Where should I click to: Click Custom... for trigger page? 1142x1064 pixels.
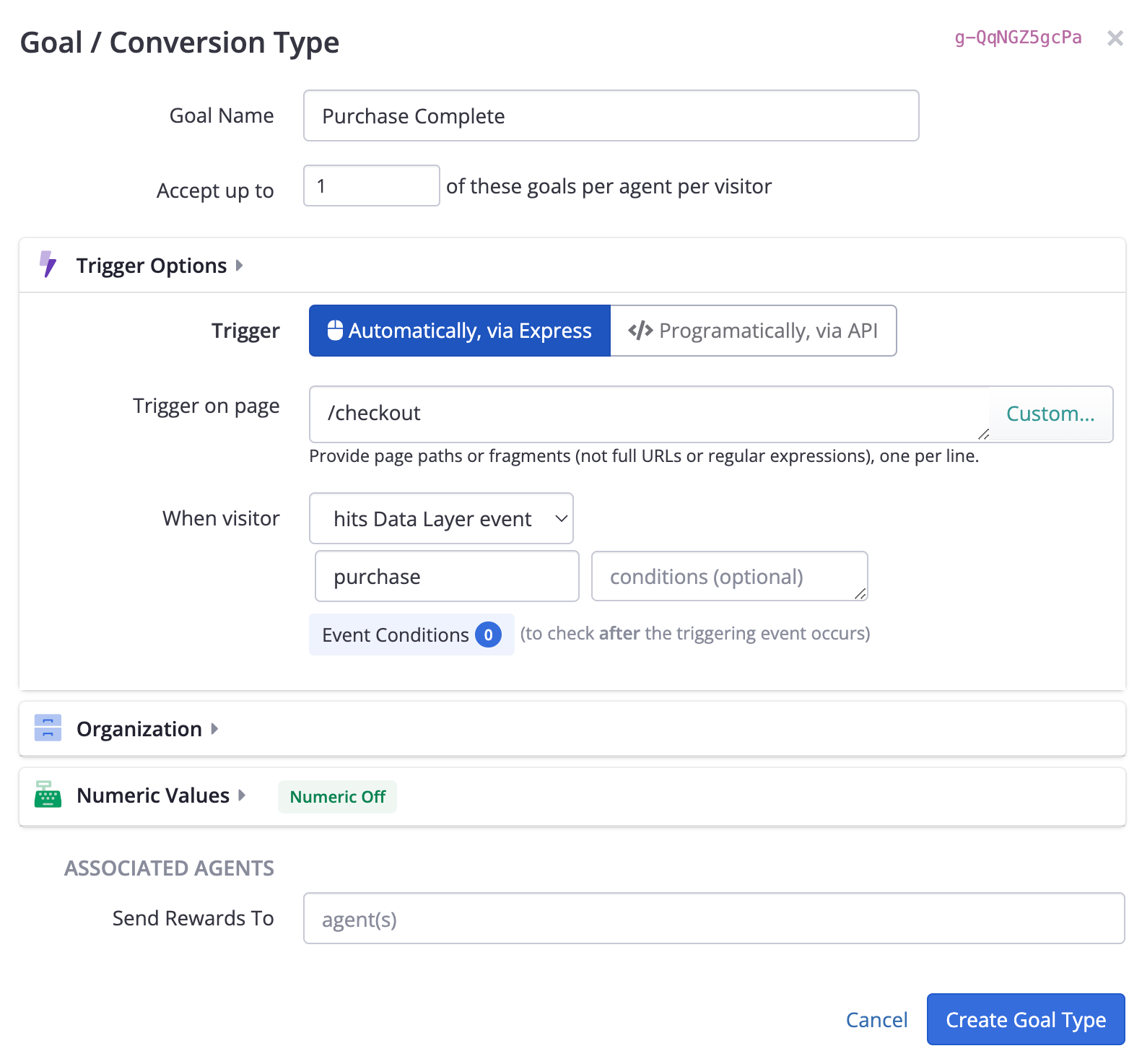click(x=1050, y=414)
